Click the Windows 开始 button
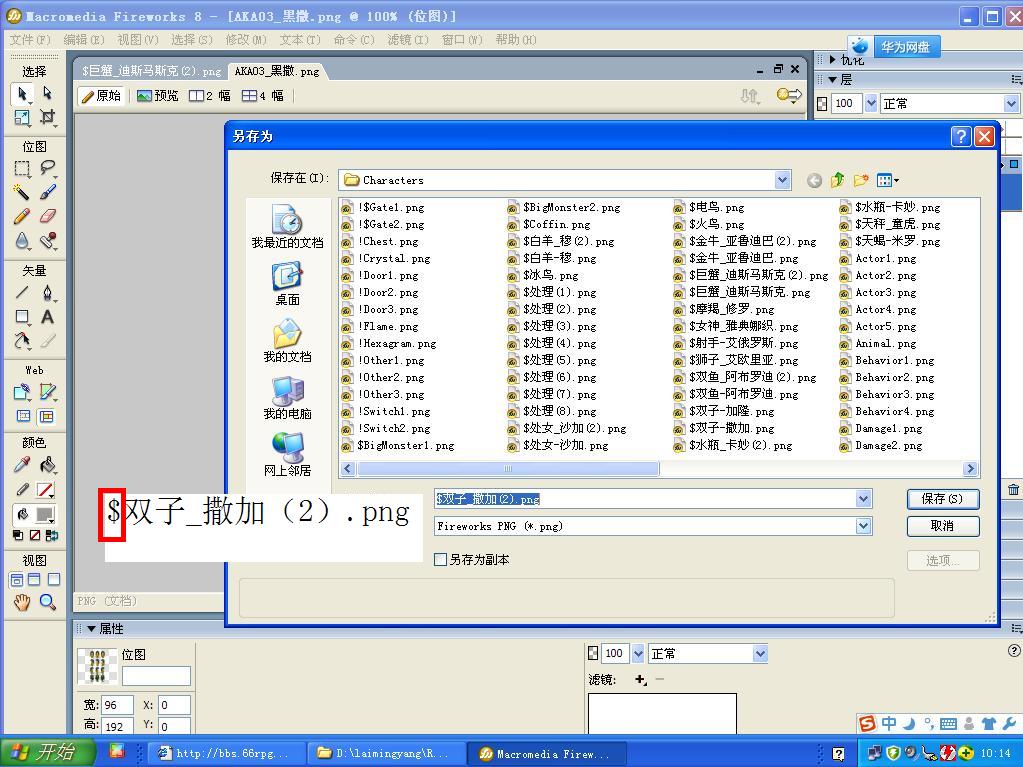1023x767 pixels. click(x=47, y=752)
